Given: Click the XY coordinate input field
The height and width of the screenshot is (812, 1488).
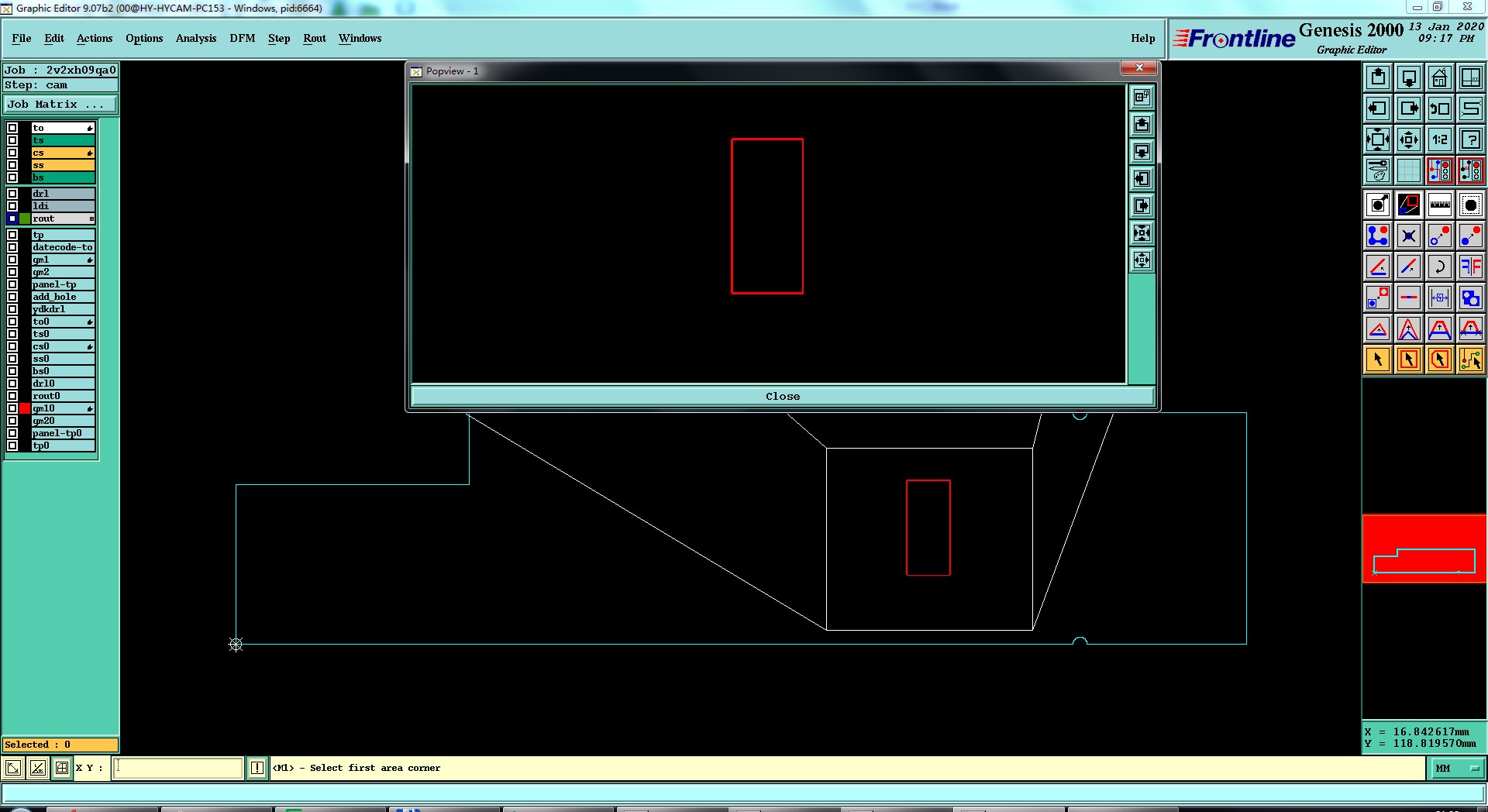Looking at the screenshot, I should tap(178, 768).
